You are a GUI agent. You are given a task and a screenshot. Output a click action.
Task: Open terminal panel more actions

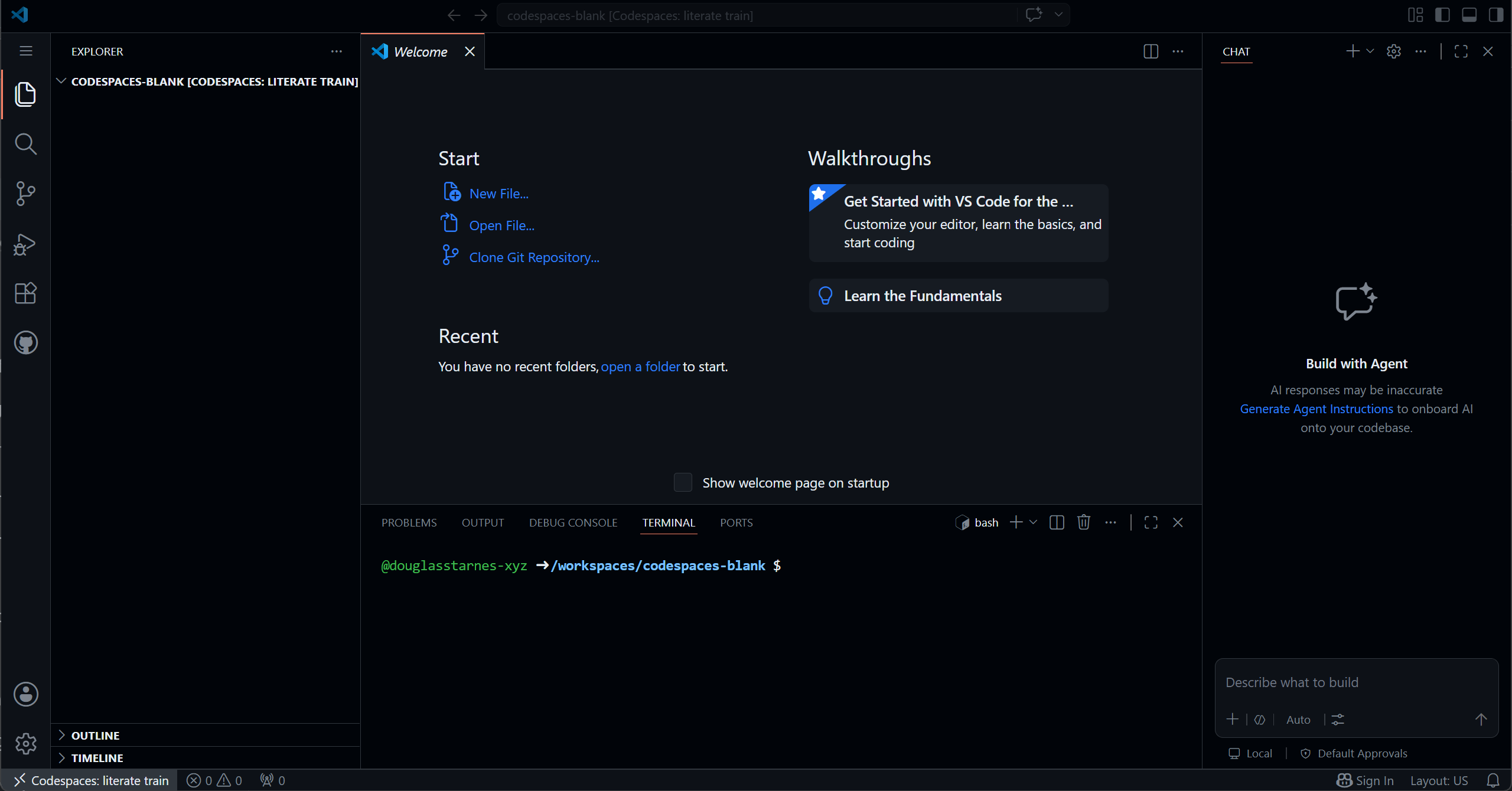pyautogui.click(x=1110, y=522)
